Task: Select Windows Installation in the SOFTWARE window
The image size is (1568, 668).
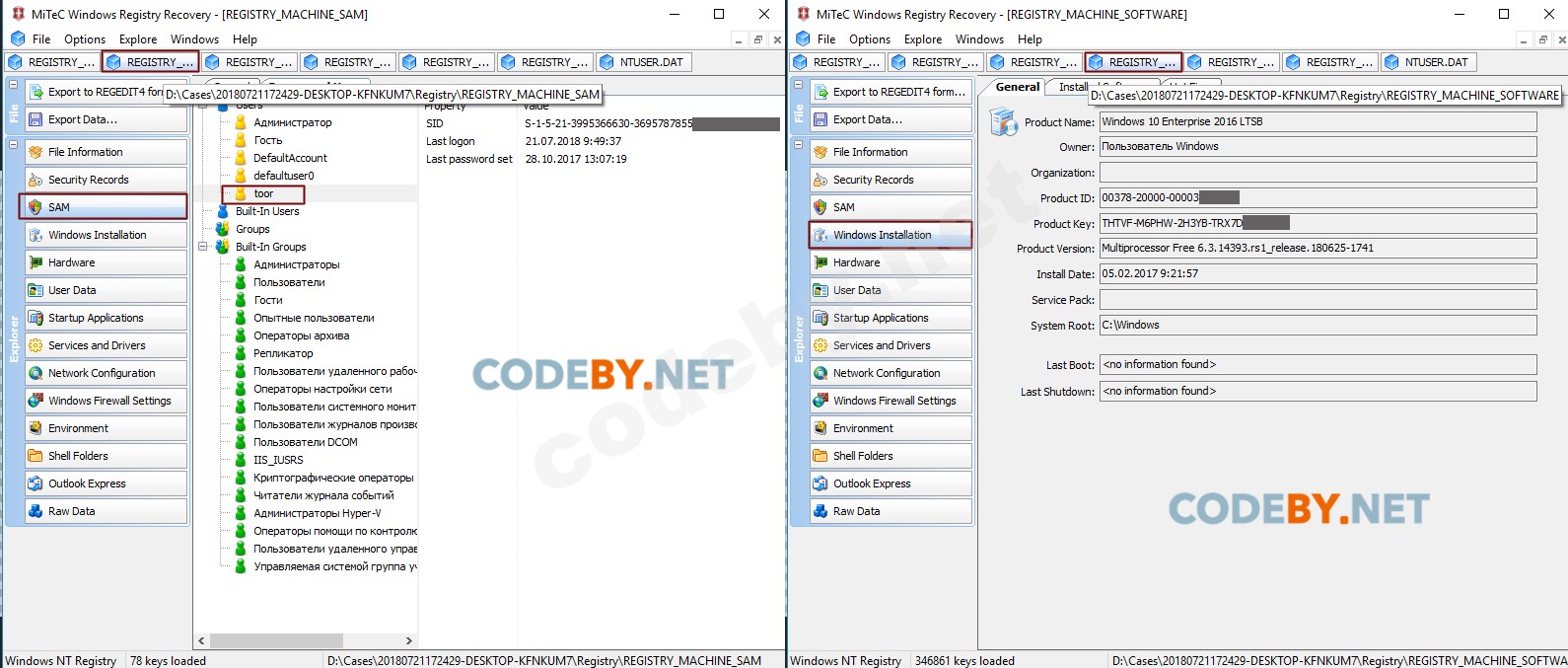Action: [x=889, y=235]
